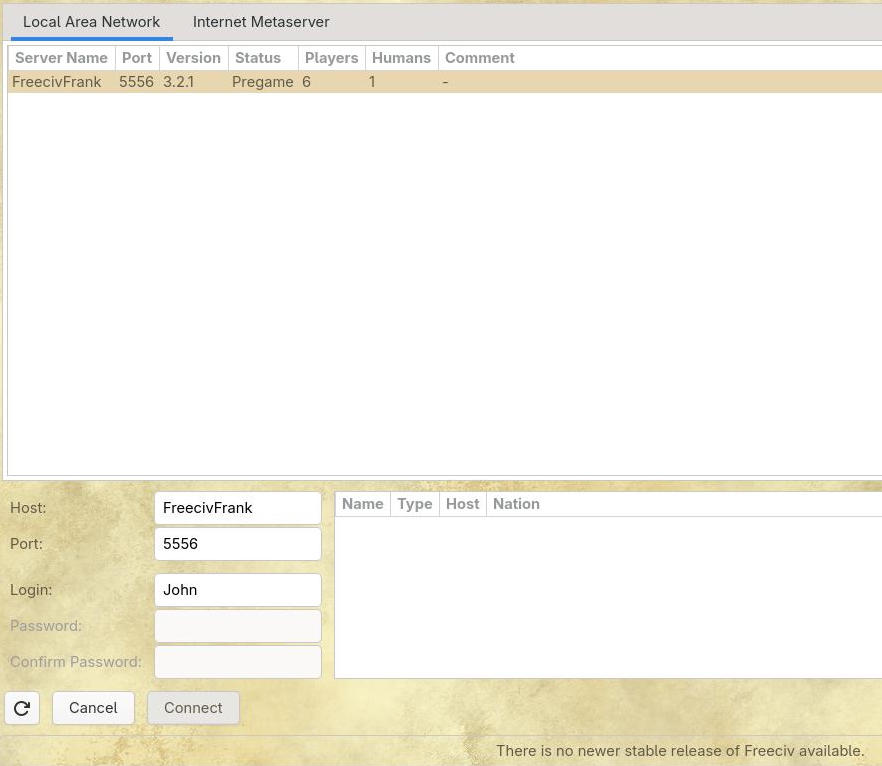Click the Type header in player list
Screen dimensions: 882x766
414,504
